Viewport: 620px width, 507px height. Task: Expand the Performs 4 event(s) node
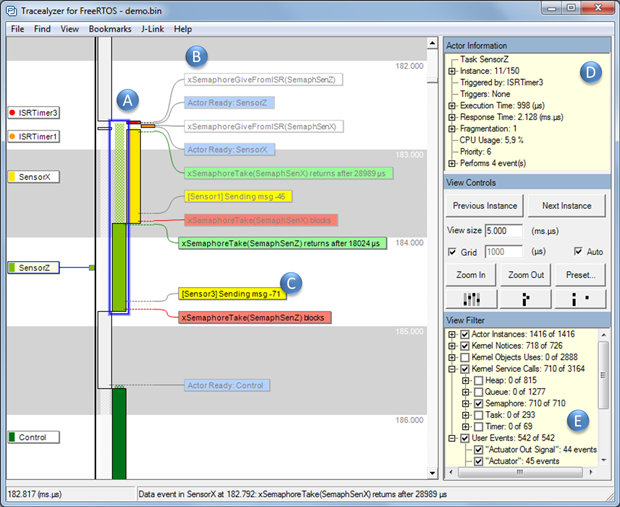point(452,163)
